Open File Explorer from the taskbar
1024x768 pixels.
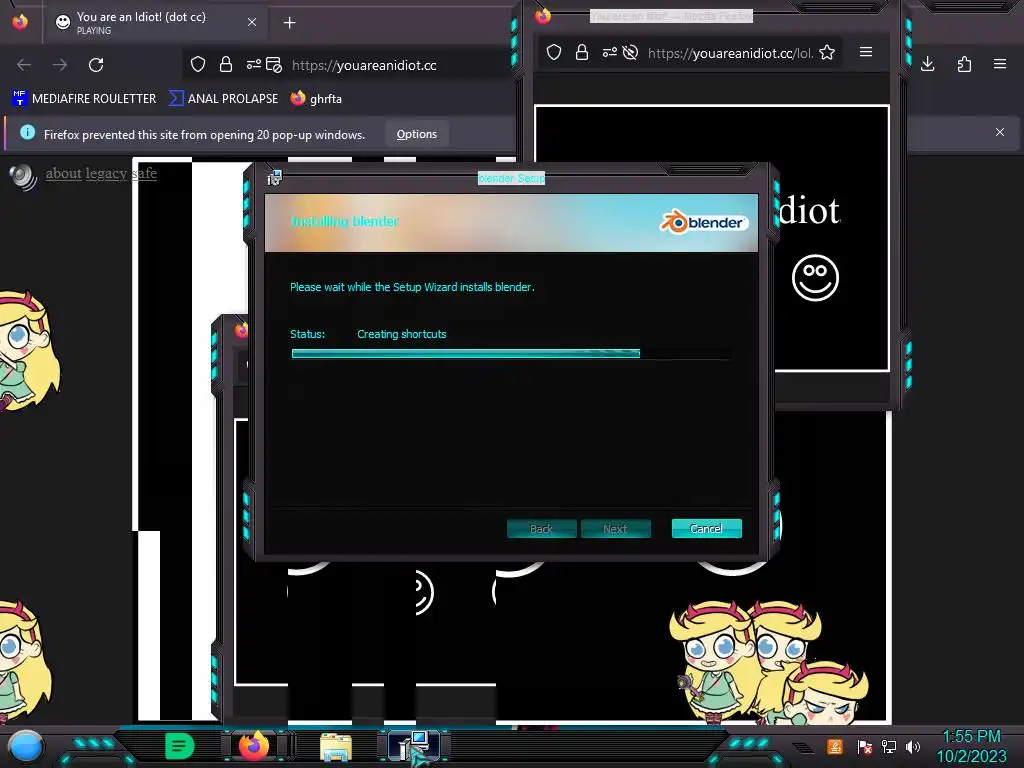(336, 747)
